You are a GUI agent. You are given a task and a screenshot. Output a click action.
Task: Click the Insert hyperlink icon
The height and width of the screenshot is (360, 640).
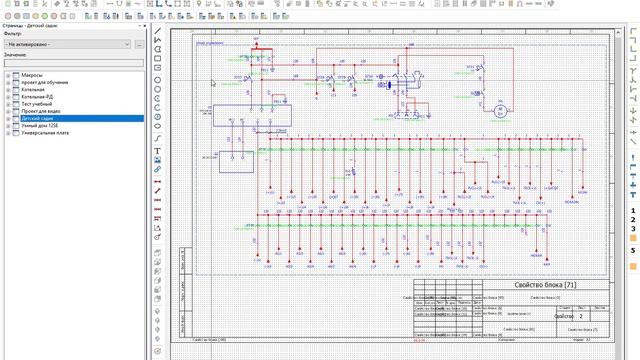(x=158, y=169)
